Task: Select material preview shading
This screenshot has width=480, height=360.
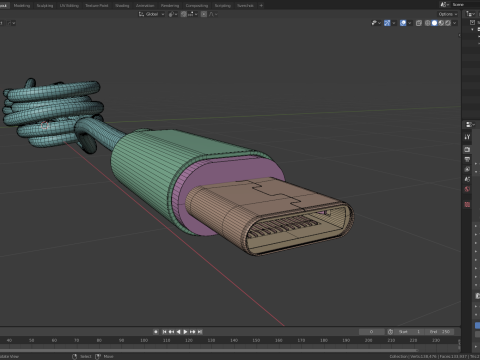Action: (441, 23)
